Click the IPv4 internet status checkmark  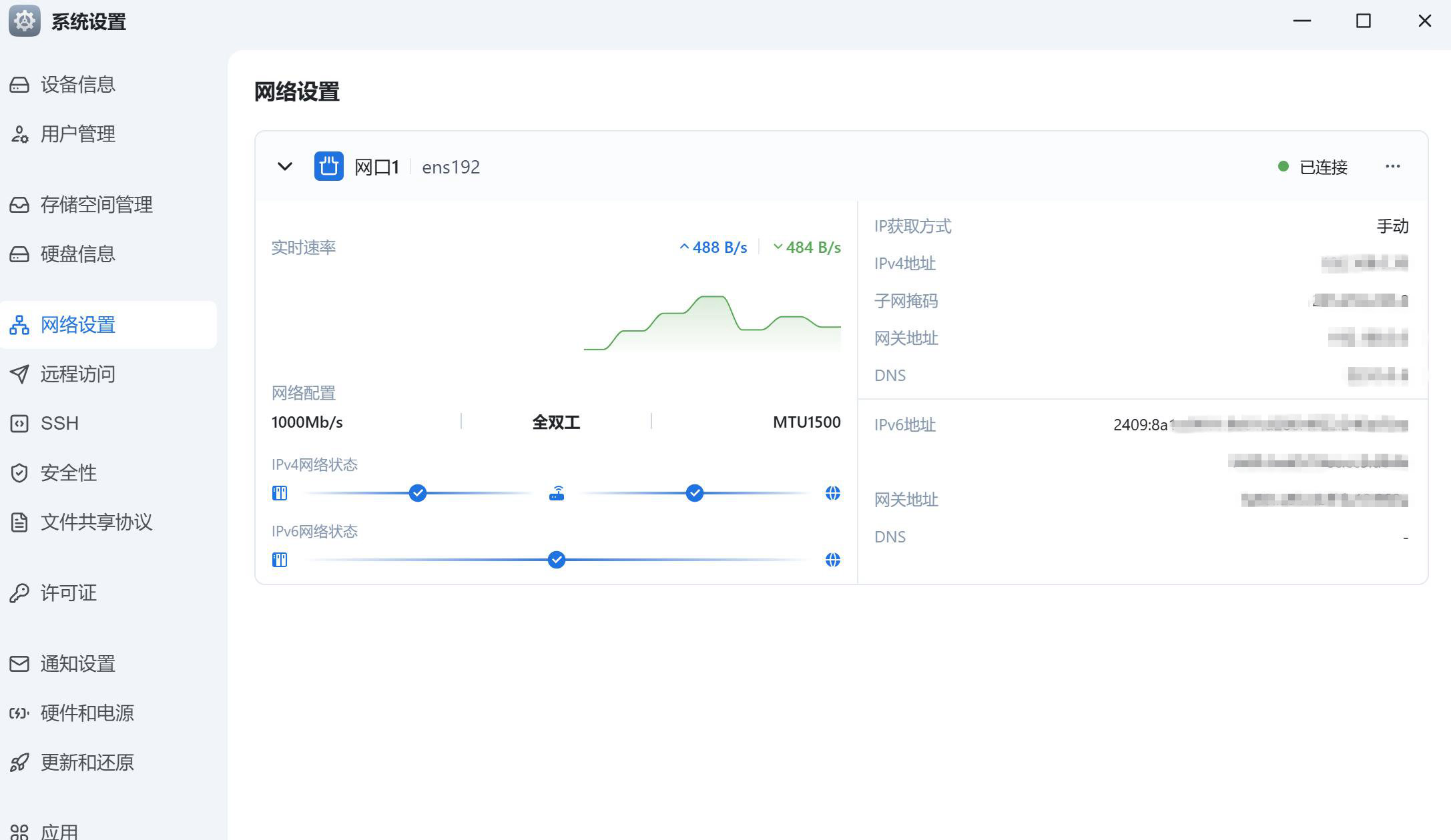[694, 493]
